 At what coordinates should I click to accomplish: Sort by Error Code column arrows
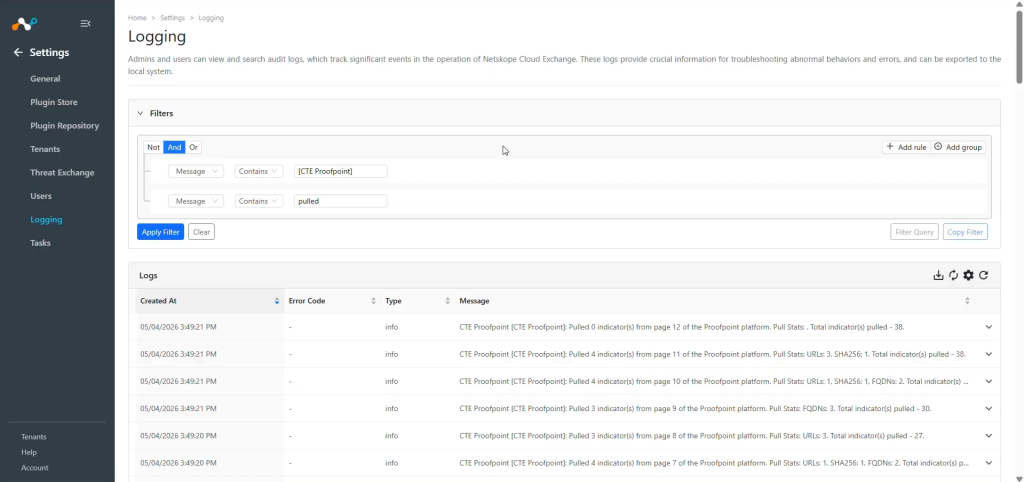coord(374,301)
